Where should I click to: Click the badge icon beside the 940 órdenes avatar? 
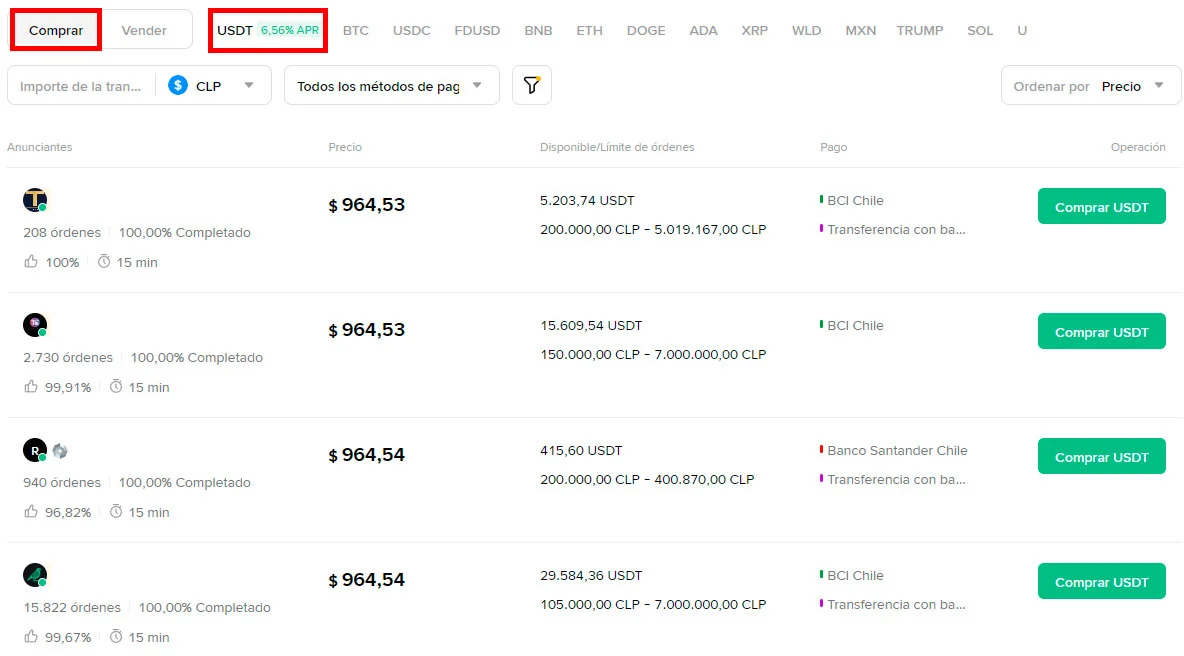[60, 451]
